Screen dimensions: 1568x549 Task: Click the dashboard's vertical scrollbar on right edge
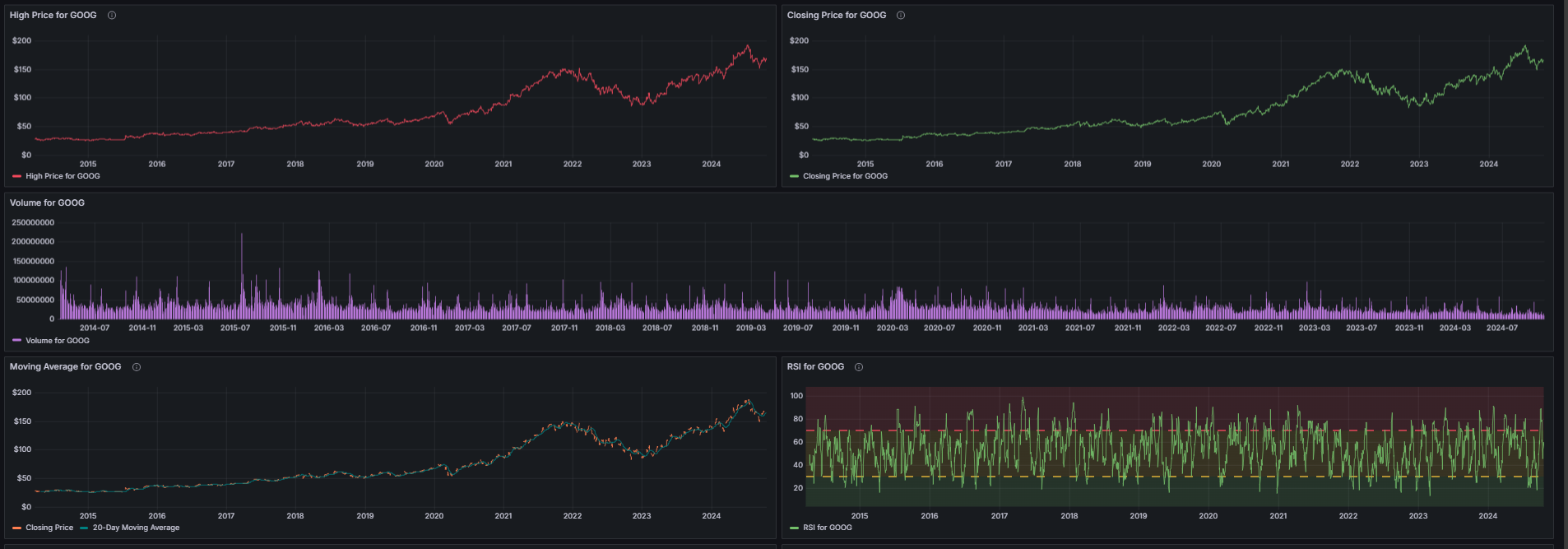click(1563, 247)
